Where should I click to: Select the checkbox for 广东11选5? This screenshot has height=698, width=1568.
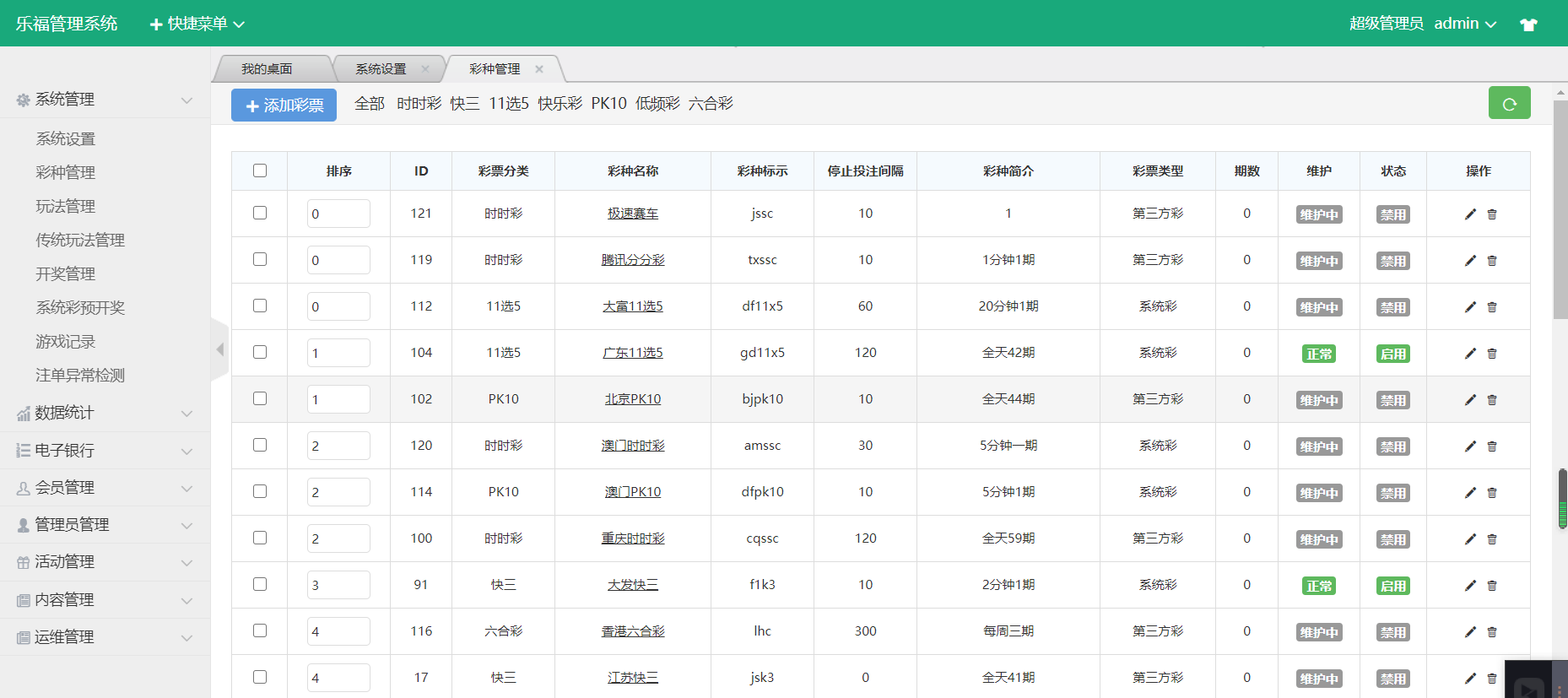click(x=260, y=352)
